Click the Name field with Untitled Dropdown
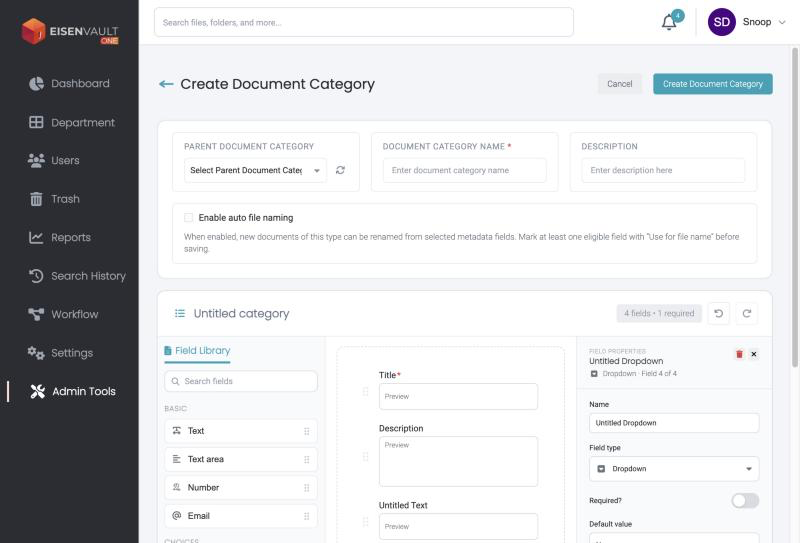This screenshot has height=543, width=800. (673, 423)
